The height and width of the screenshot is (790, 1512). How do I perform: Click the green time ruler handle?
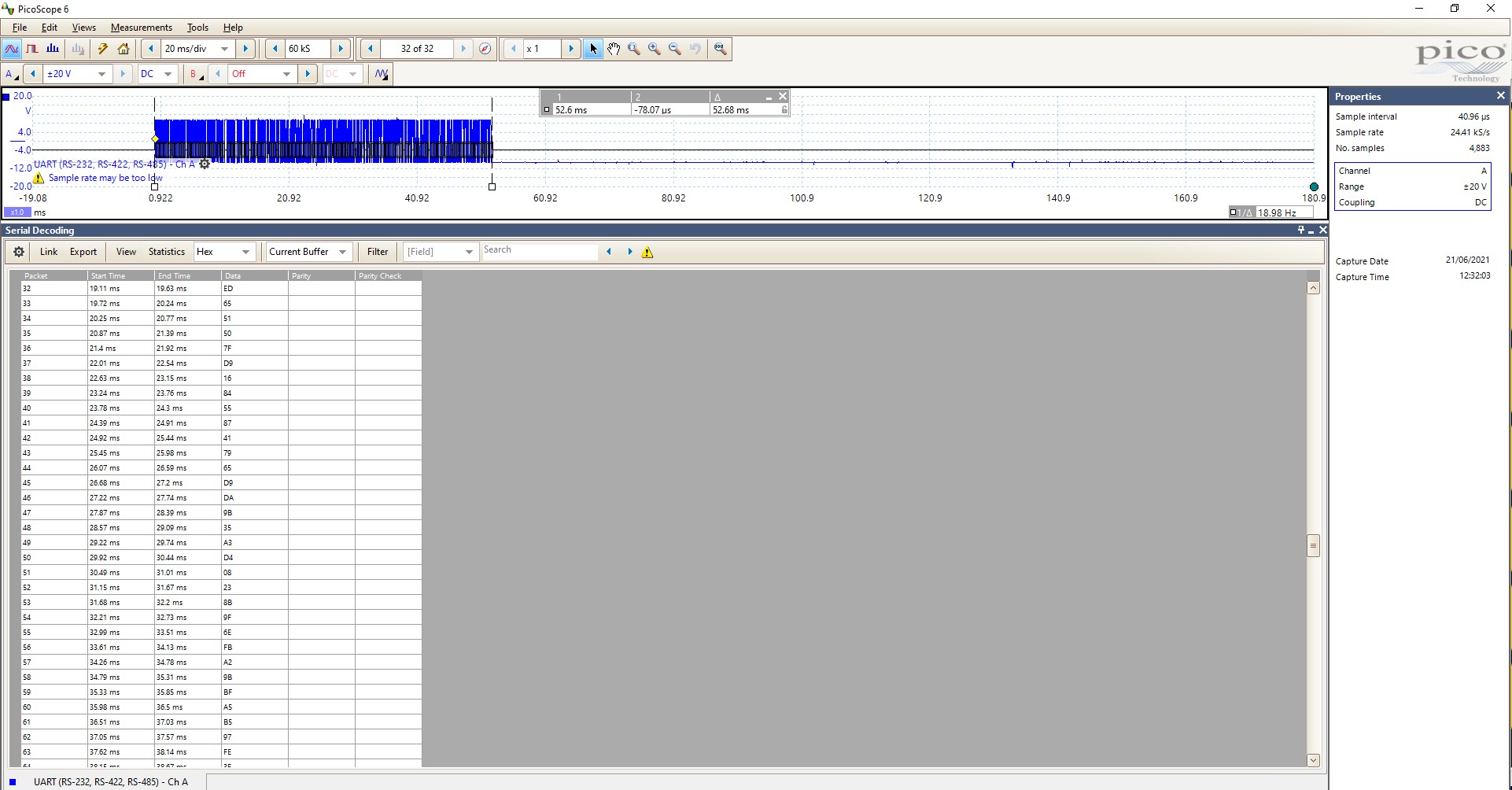(x=1314, y=186)
